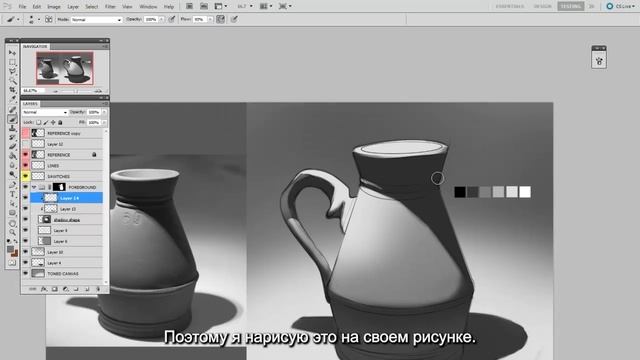640x360 pixels.
Task: Select the Zoom tool in toolbox
Action: point(12,232)
